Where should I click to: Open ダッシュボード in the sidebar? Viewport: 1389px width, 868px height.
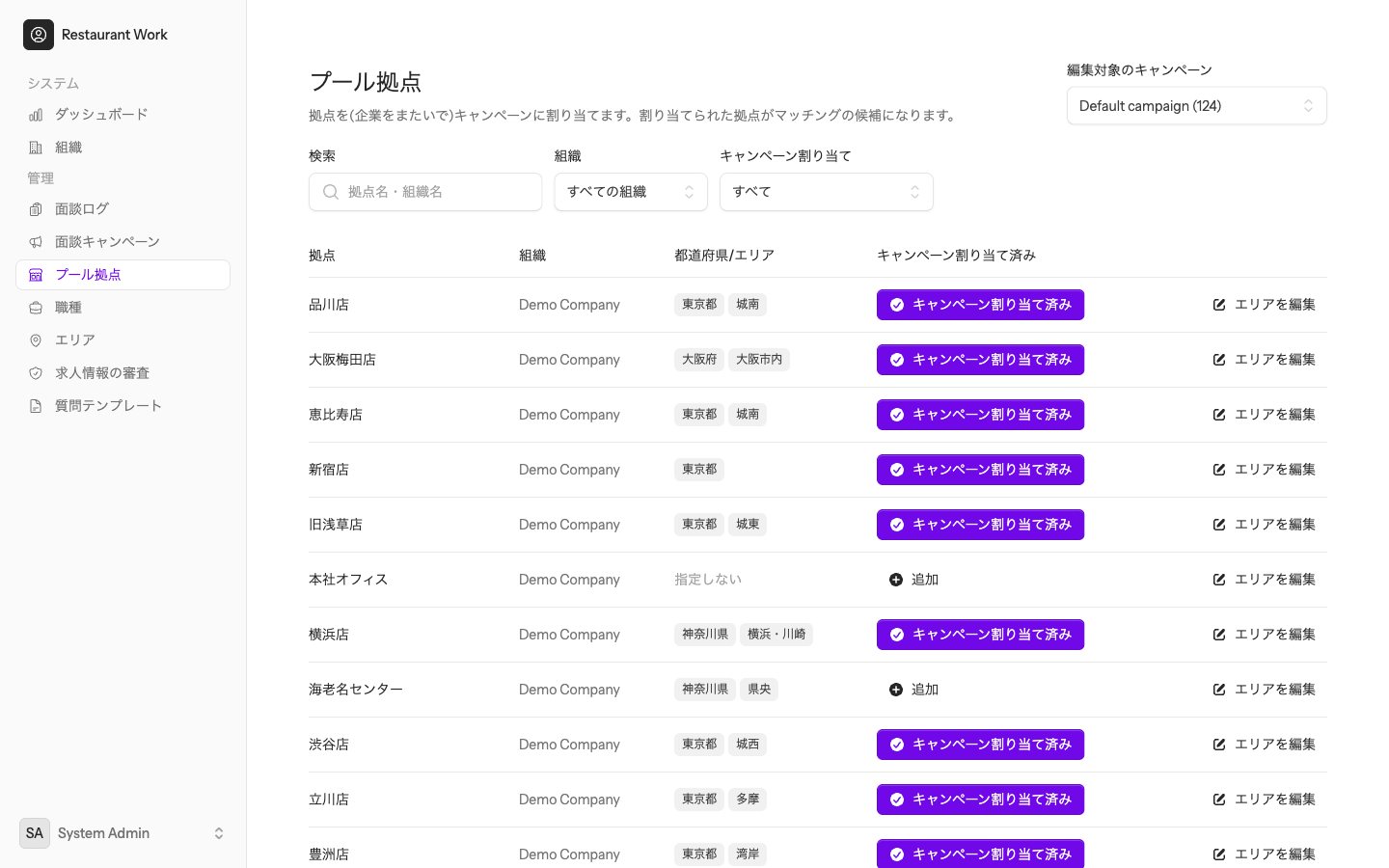click(x=123, y=115)
